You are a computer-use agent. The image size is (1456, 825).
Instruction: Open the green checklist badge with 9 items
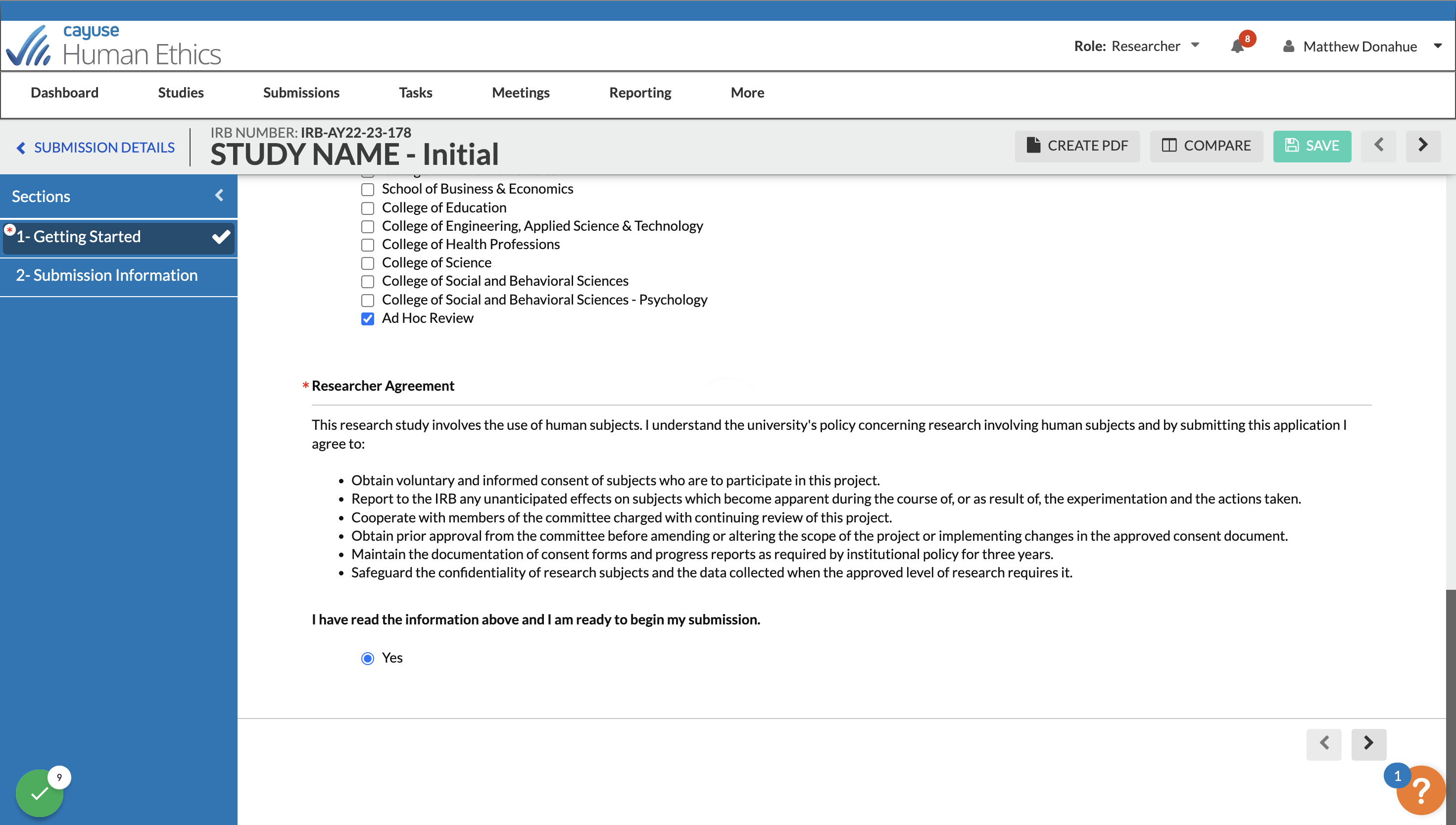pyautogui.click(x=40, y=793)
